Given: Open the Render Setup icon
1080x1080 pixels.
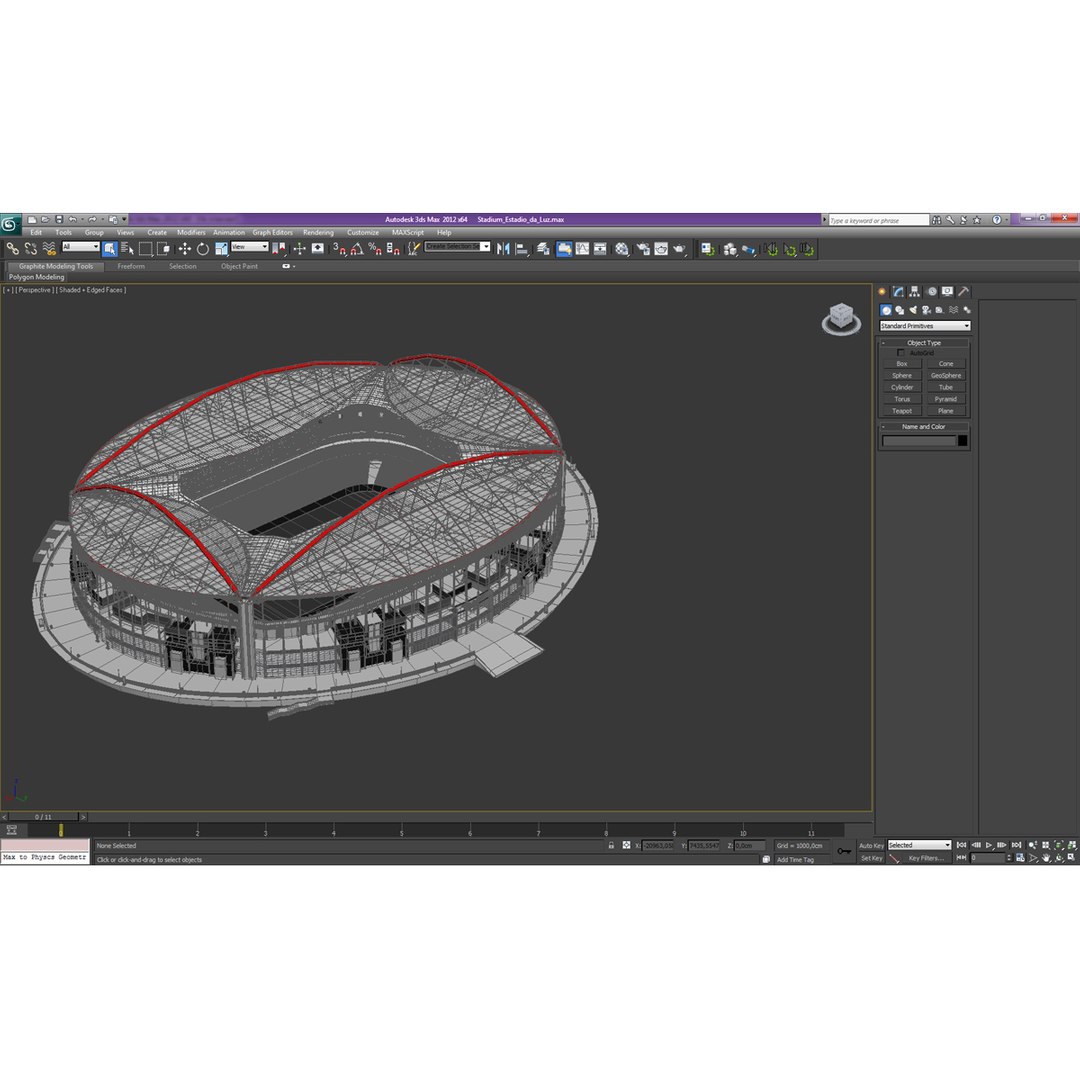Looking at the screenshot, I should click(643, 249).
